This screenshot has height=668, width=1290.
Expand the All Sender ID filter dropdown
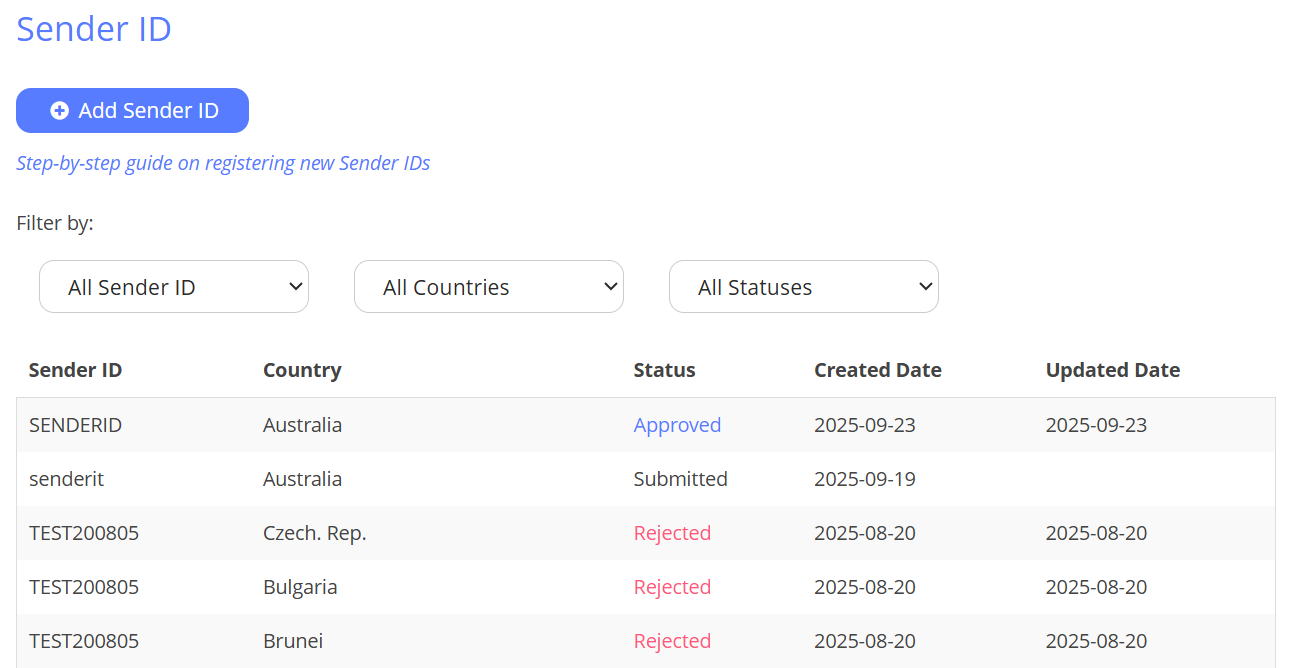pos(174,287)
